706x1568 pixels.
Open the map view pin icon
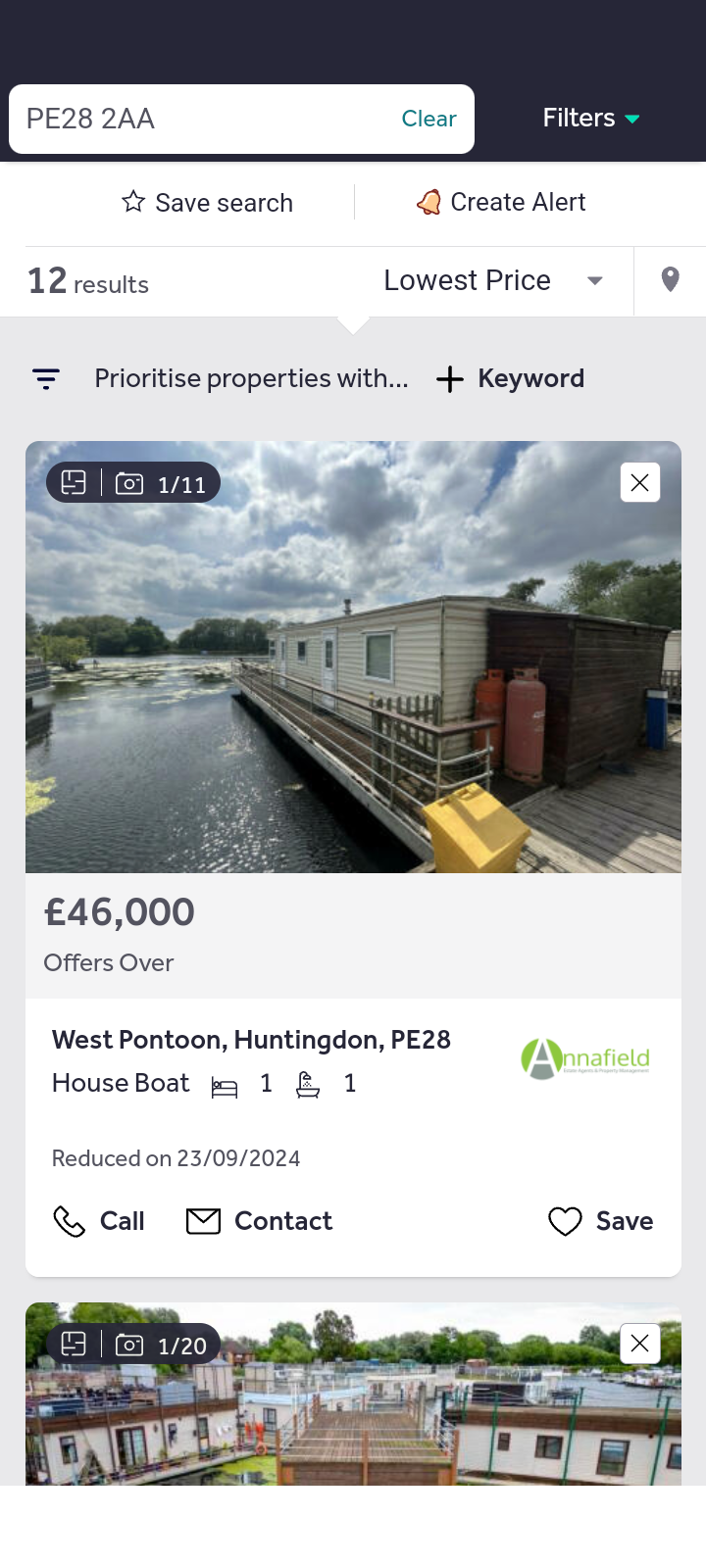(671, 280)
